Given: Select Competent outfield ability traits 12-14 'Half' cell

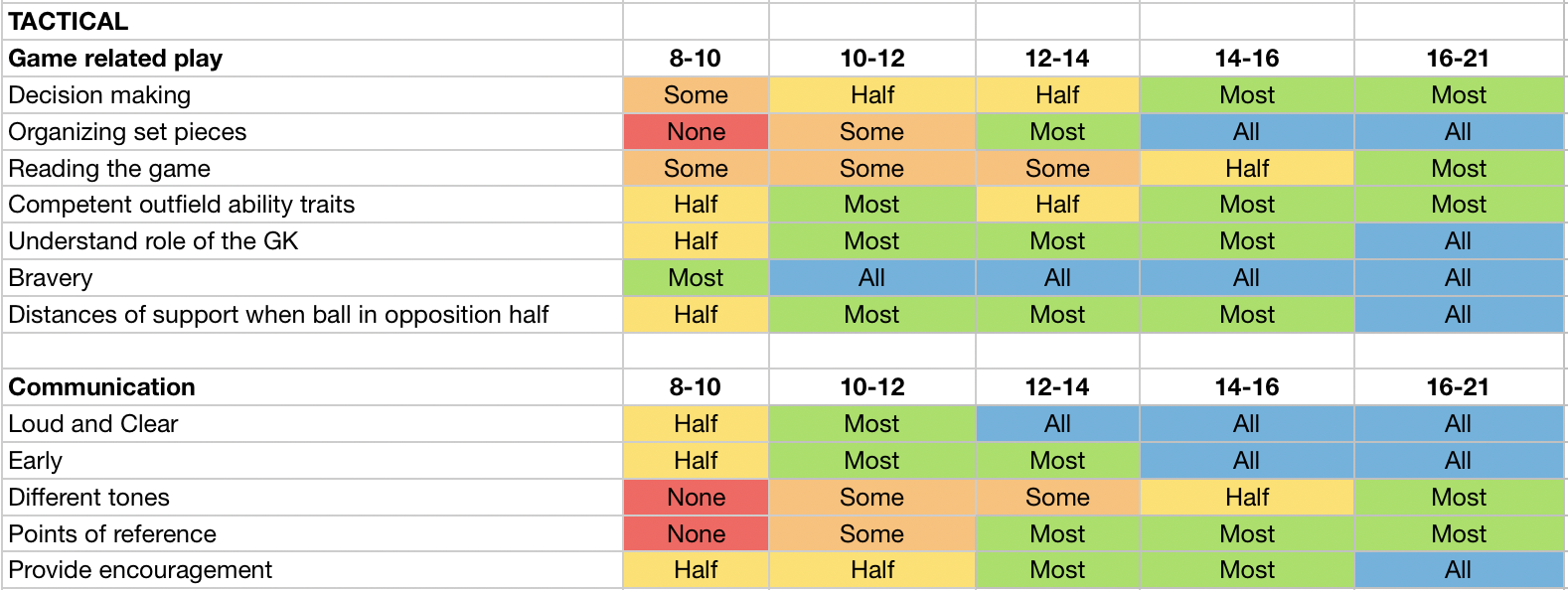Looking at the screenshot, I should (1057, 205).
